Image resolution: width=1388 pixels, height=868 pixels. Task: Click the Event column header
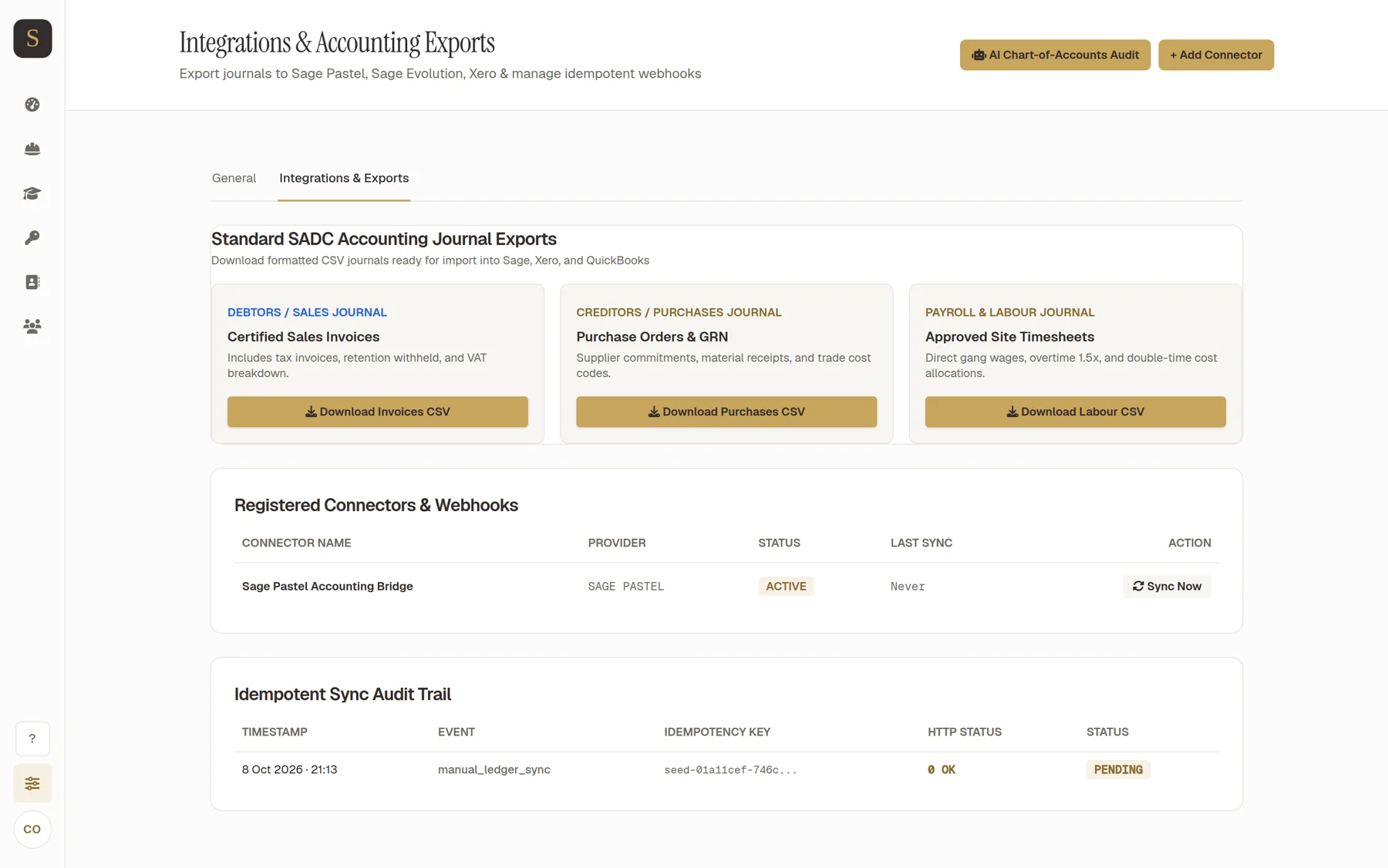456,732
